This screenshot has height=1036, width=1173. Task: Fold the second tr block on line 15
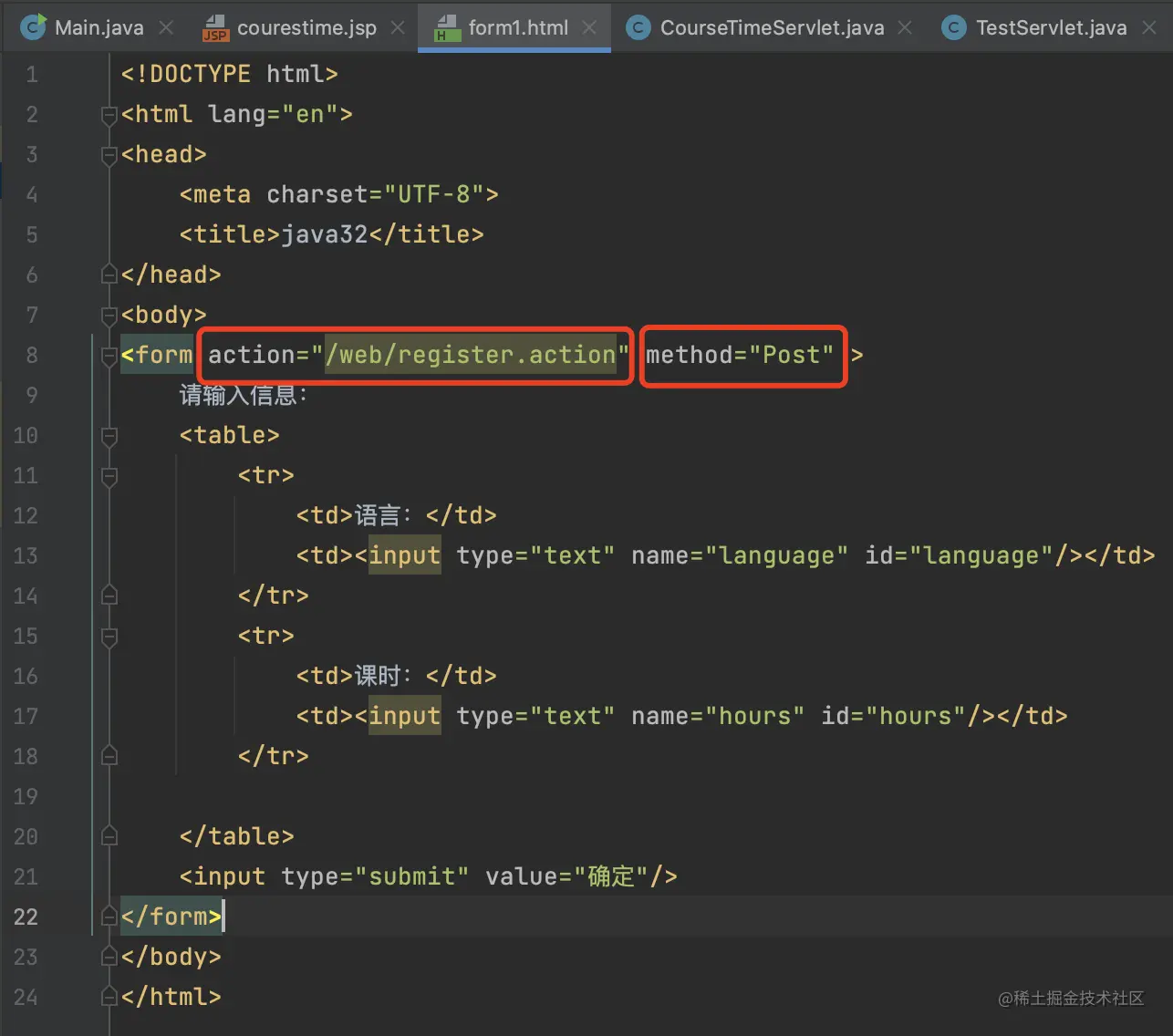(109, 637)
